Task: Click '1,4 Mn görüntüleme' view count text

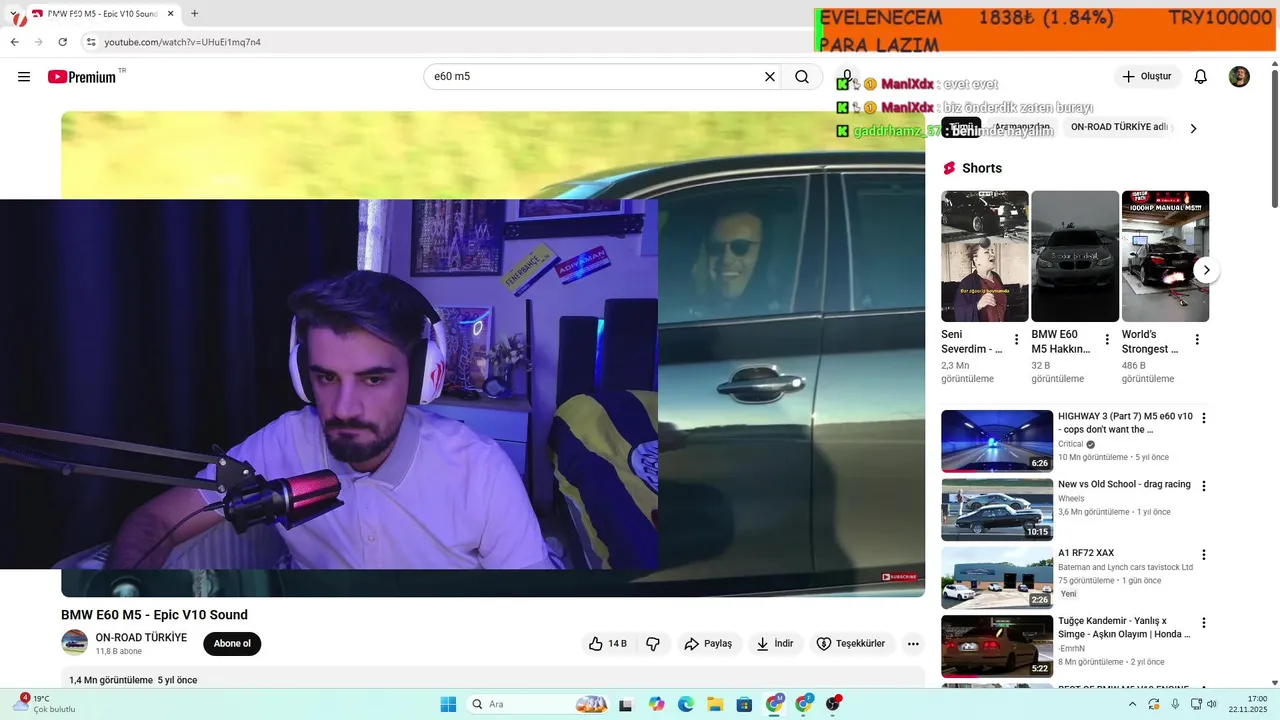Action: 110,680
